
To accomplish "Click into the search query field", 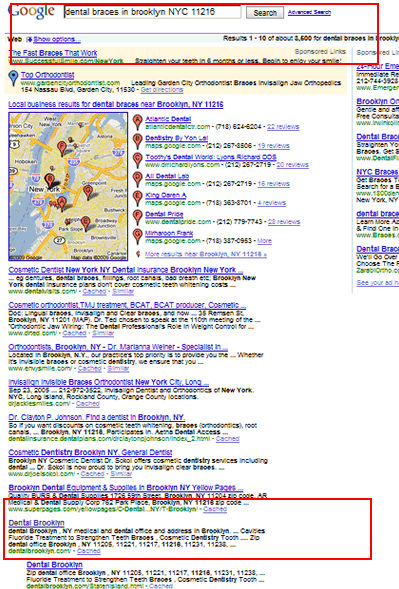I will [152, 12].
